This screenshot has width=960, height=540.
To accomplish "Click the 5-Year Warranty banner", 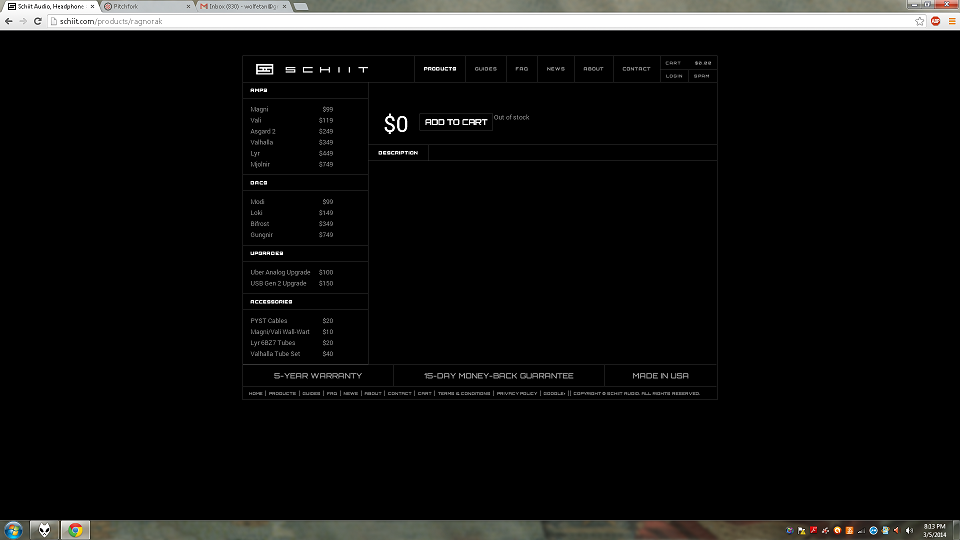I will pyautogui.click(x=318, y=375).
